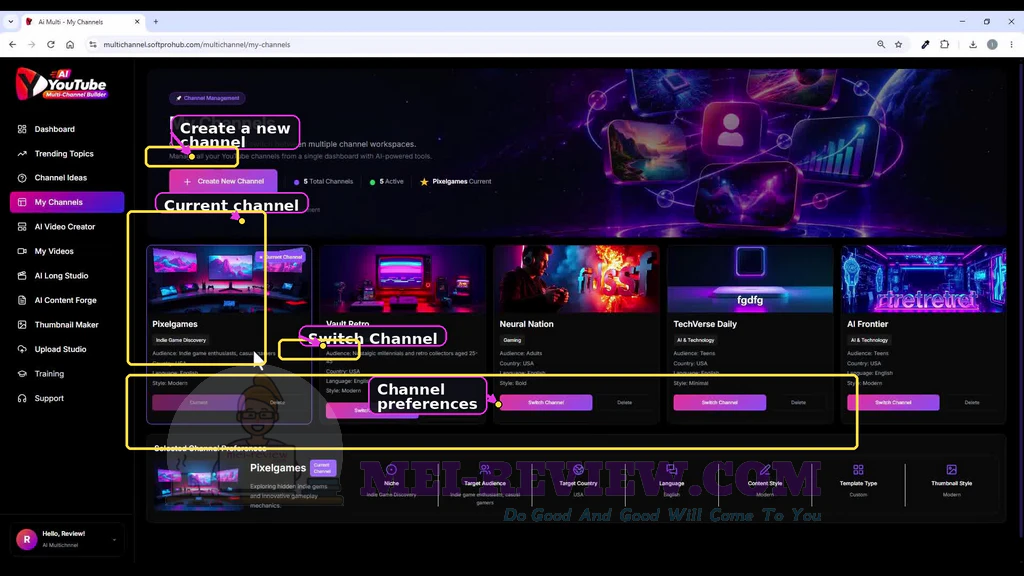This screenshot has height=576, width=1024.
Task: Click the AI YouTube Multi-Channel Builder logo
Action: click(x=61, y=84)
